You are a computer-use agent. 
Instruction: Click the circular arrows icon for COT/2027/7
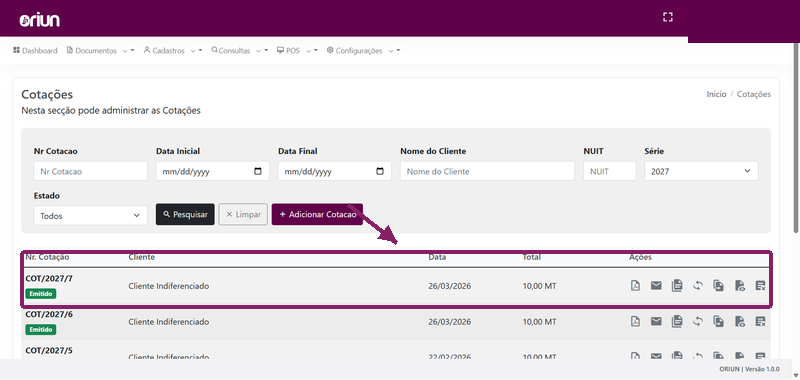(x=697, y=286)
